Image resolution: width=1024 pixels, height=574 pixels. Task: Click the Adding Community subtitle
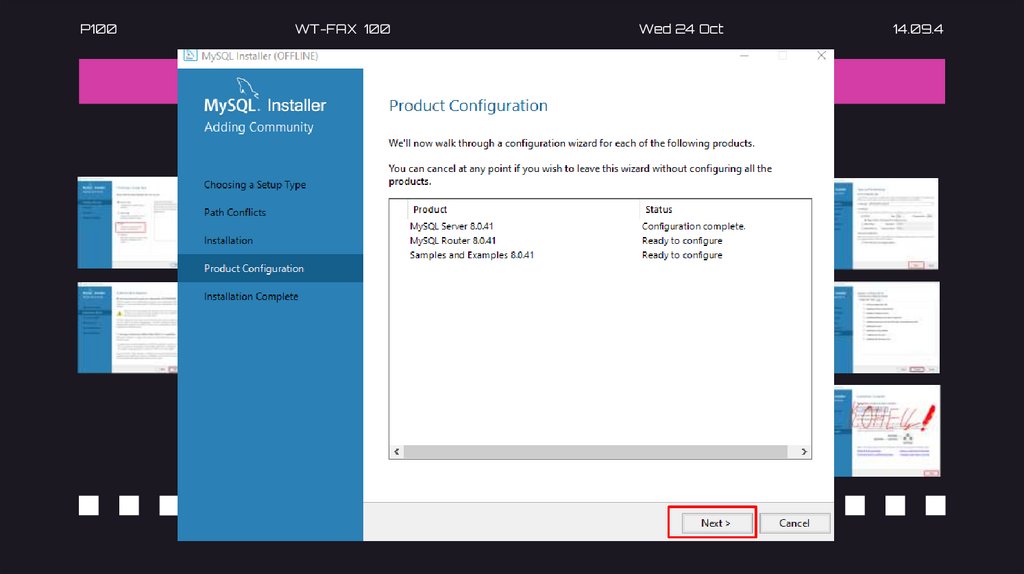click(259, 127)
